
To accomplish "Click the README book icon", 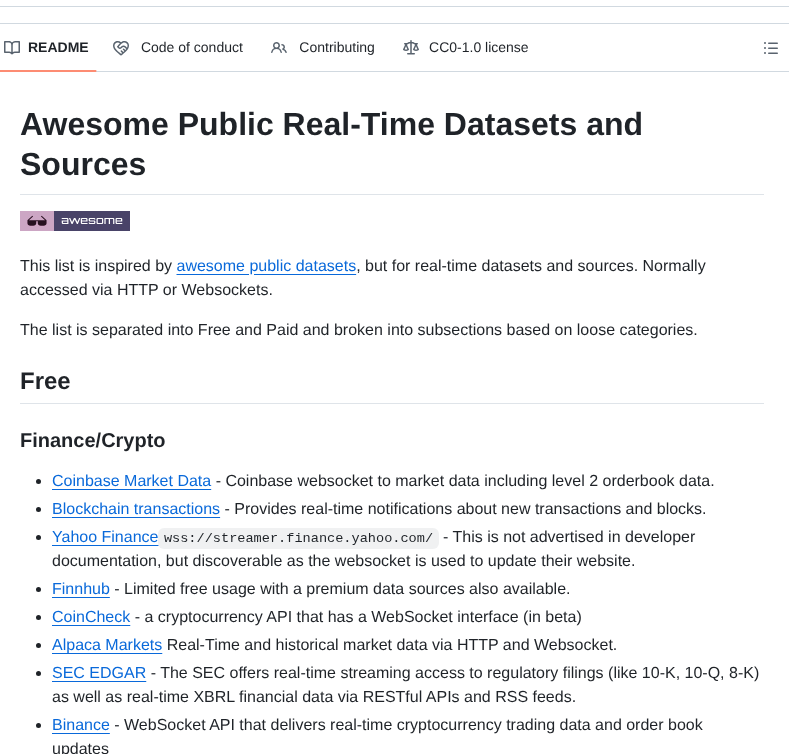I will click(12, 48).
